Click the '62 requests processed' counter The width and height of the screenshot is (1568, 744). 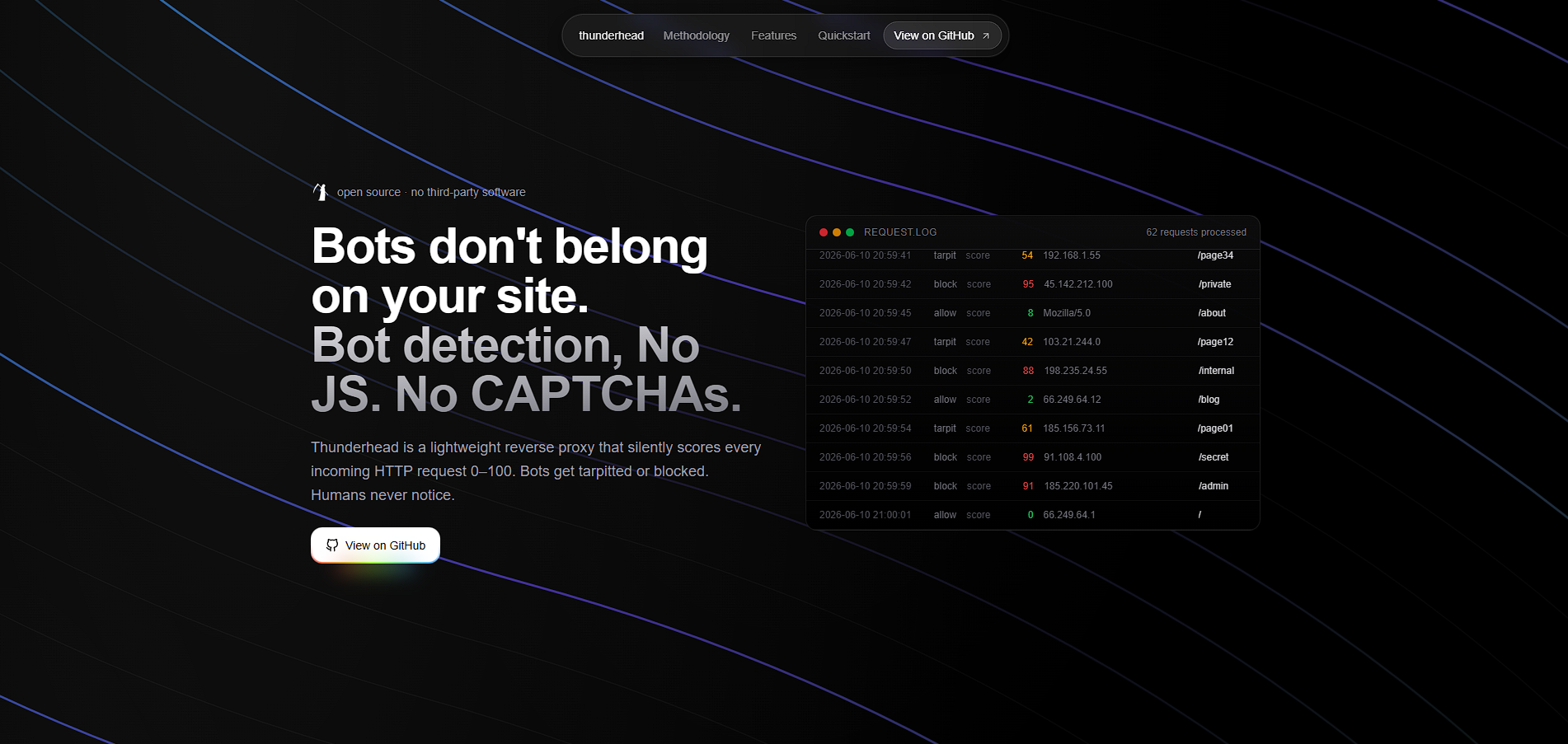[x=1196, y=232]
